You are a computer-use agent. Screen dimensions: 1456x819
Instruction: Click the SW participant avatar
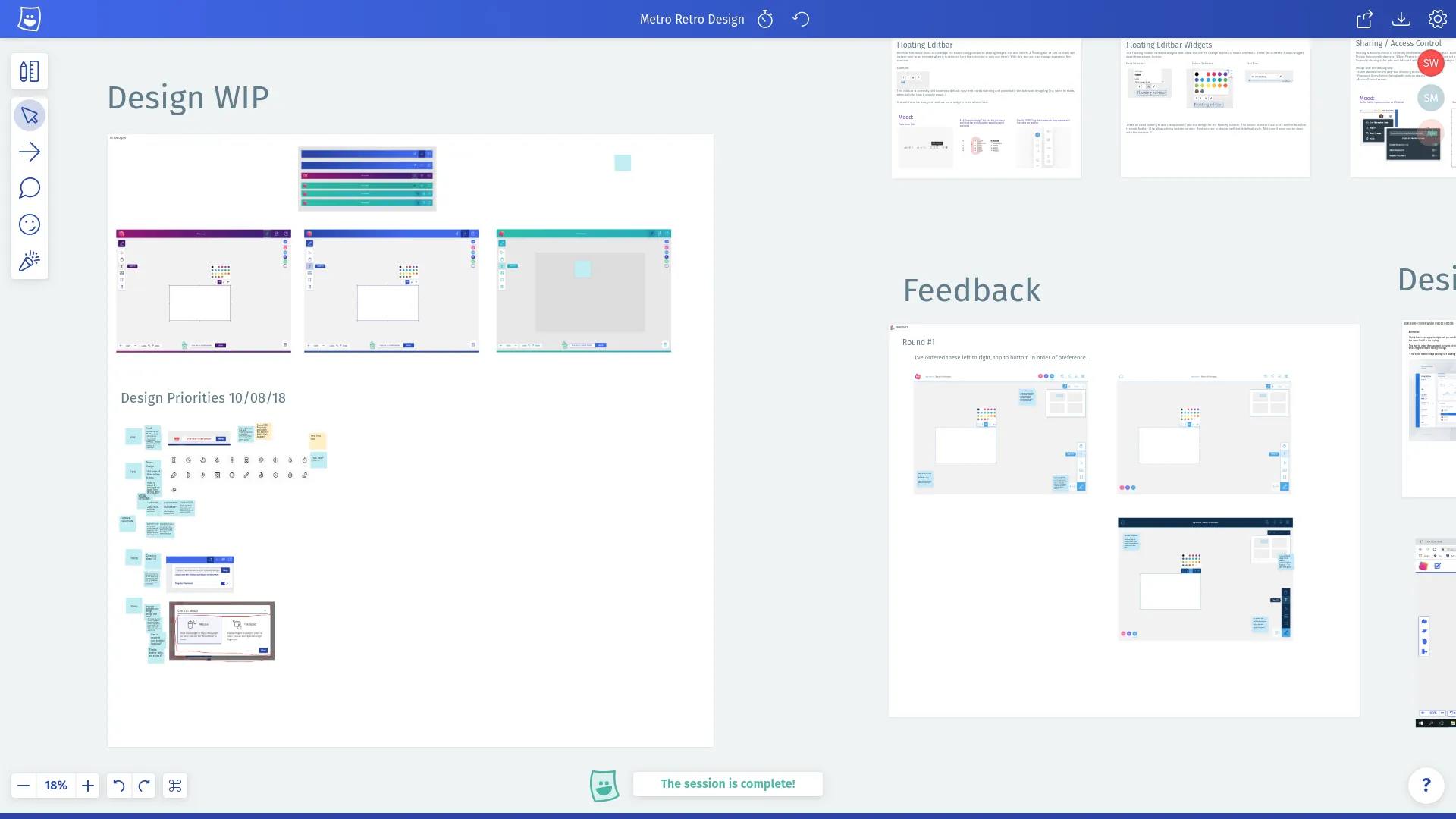(1431, 63)
